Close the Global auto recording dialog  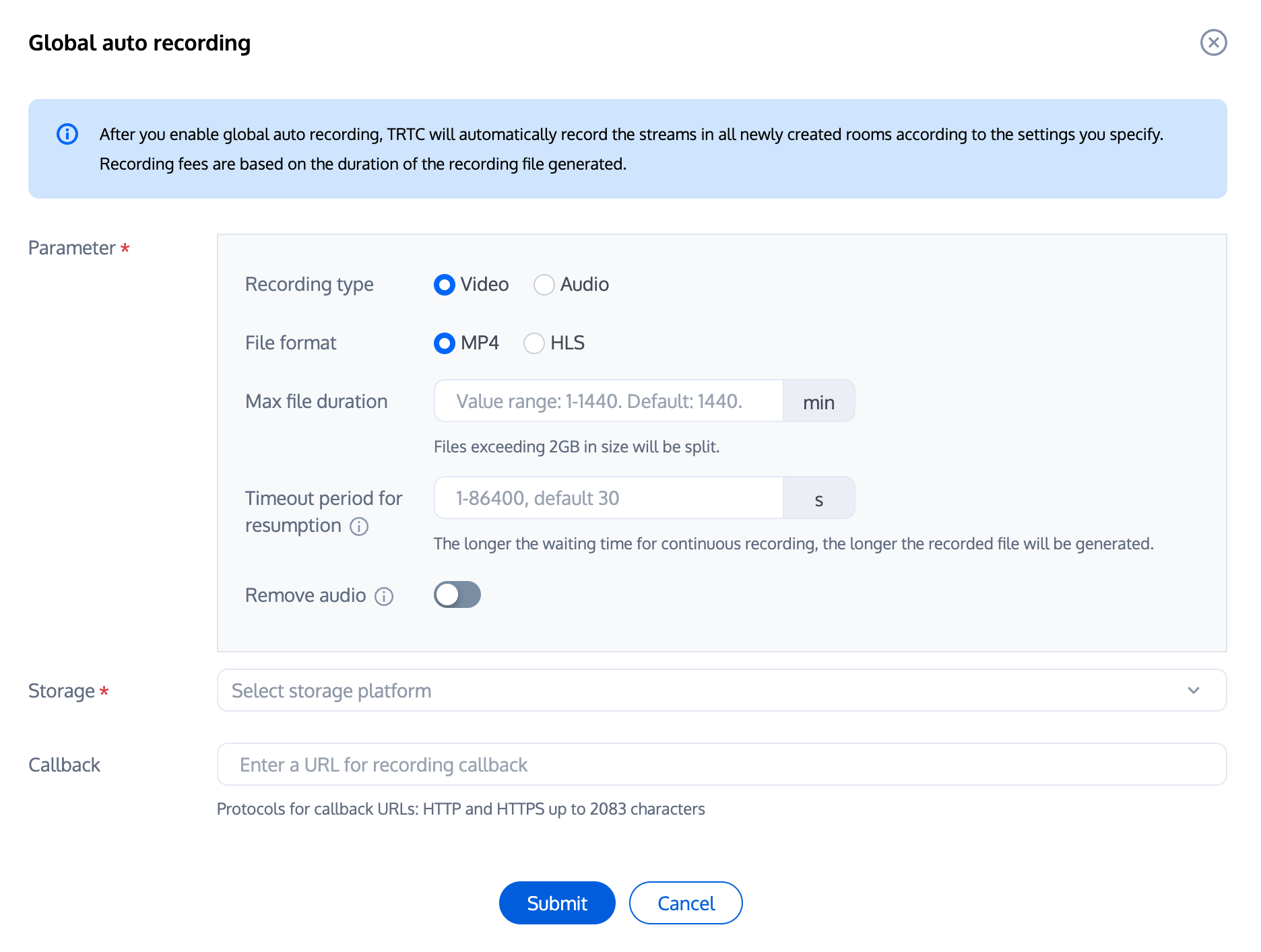1213,43
